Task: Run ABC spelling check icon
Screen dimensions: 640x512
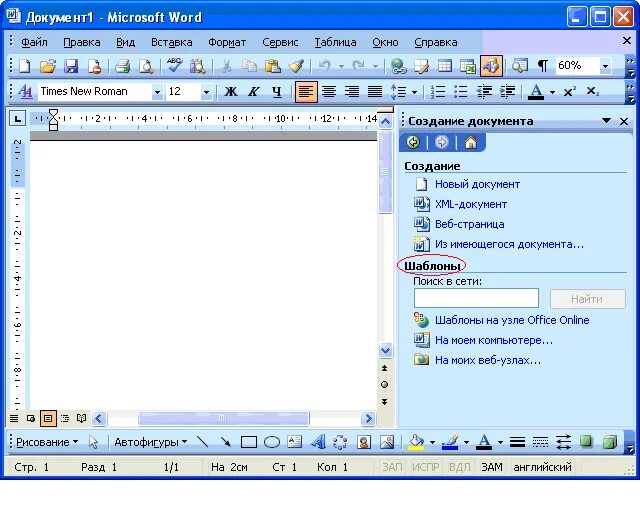Action: (x=174, y=66)
